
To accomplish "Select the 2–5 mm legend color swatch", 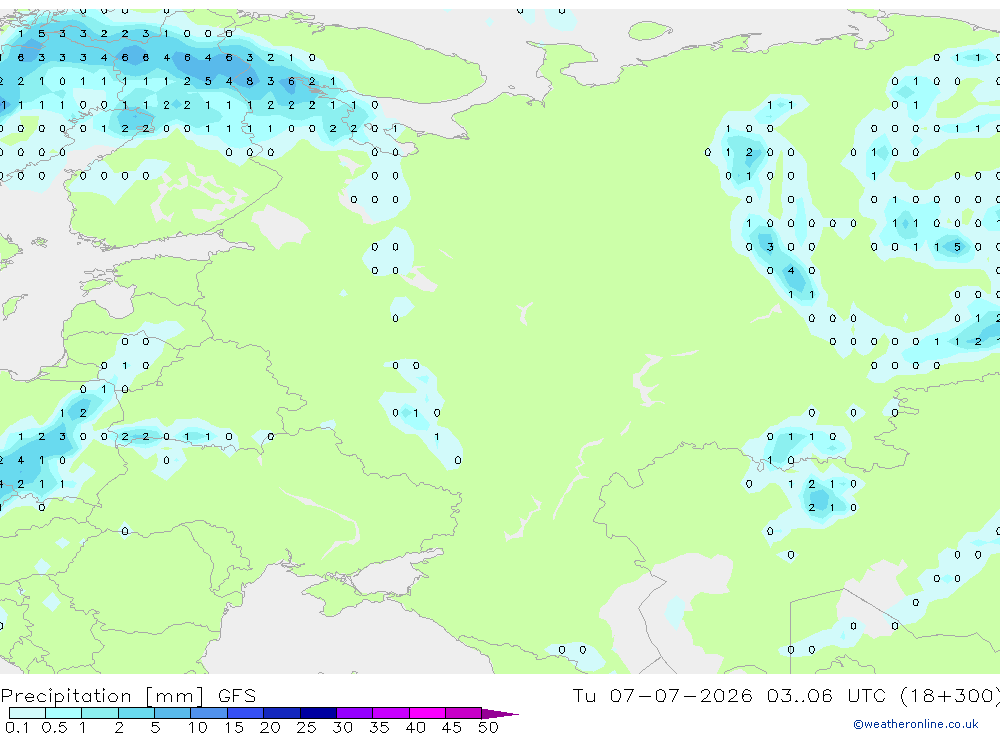I will (136, 713).
